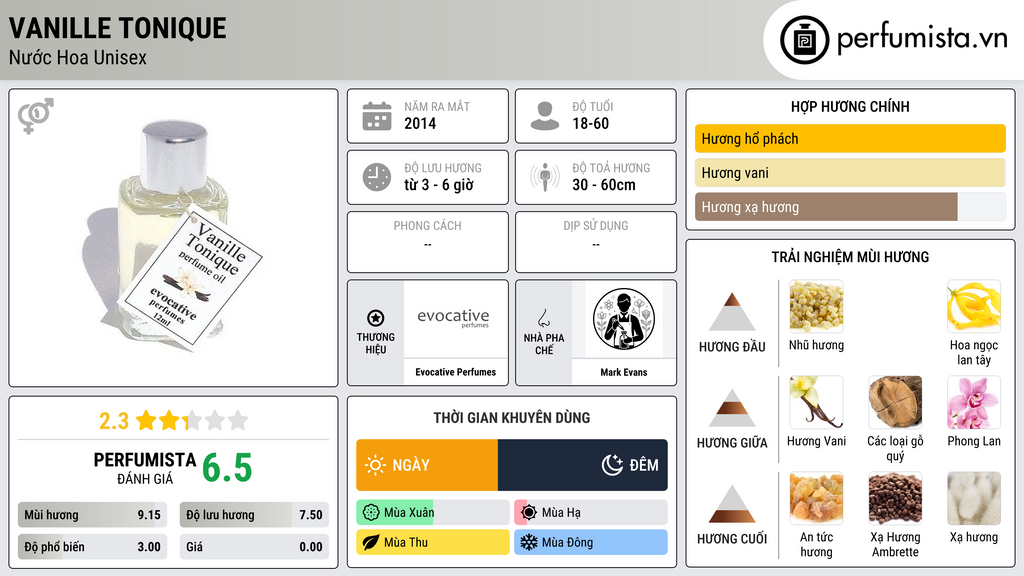Open the An tức hương note image

[x=816, y=498]
